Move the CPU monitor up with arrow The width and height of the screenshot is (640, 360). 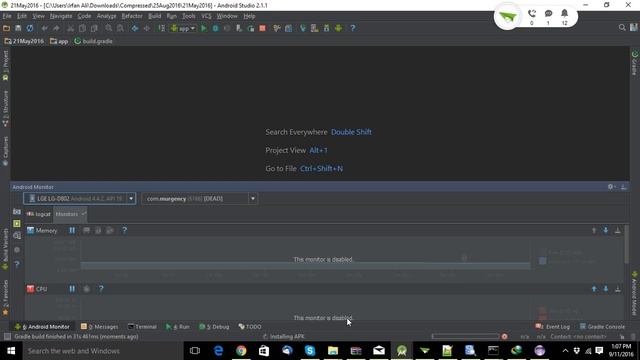click(x=594, y=289)
